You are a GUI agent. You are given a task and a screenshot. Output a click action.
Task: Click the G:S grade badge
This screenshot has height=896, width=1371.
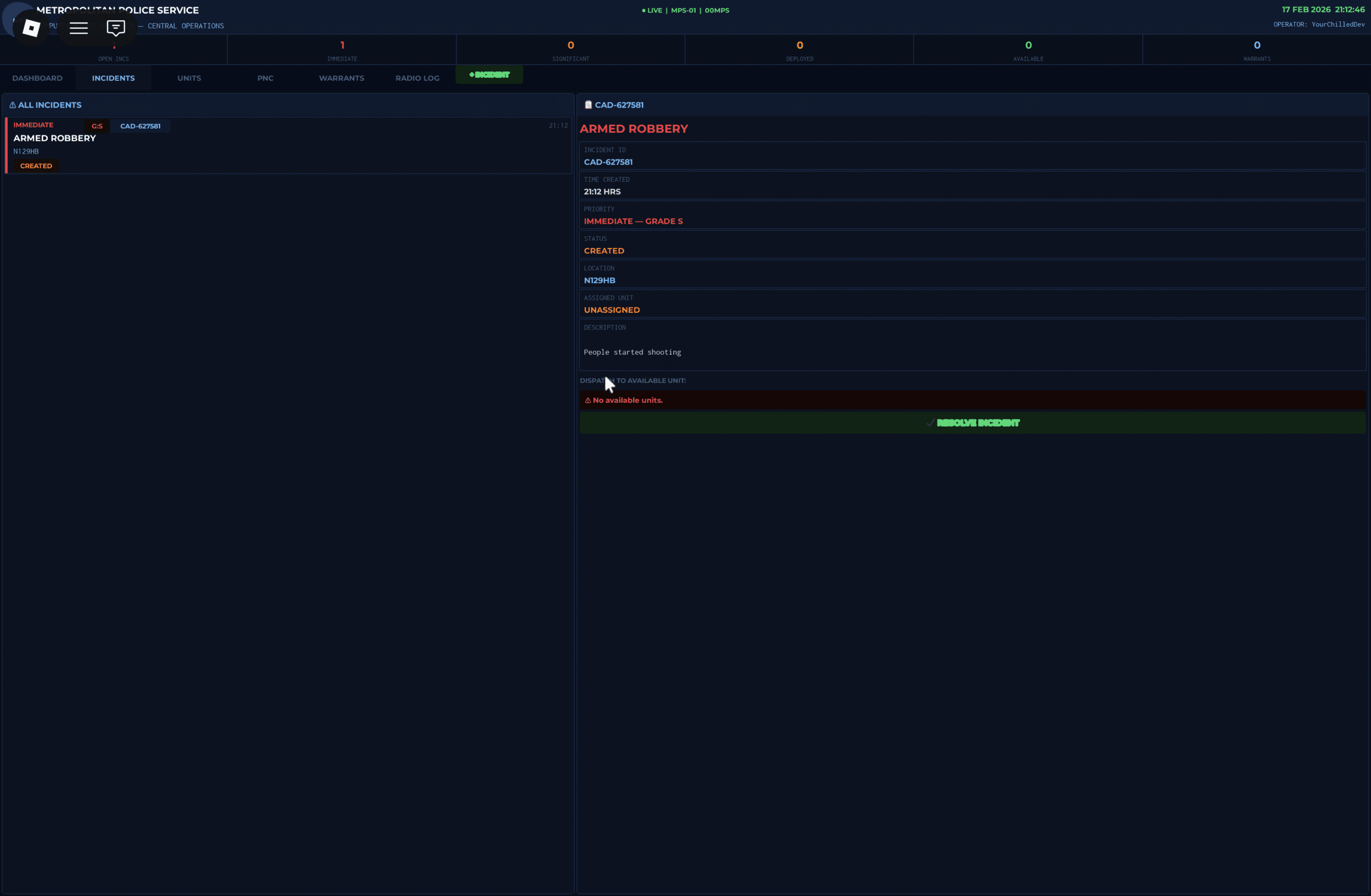(97, 126)
